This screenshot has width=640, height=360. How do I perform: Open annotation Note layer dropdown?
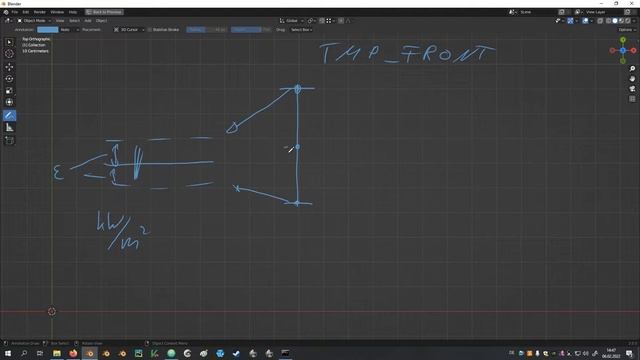(x=69, y=30)
